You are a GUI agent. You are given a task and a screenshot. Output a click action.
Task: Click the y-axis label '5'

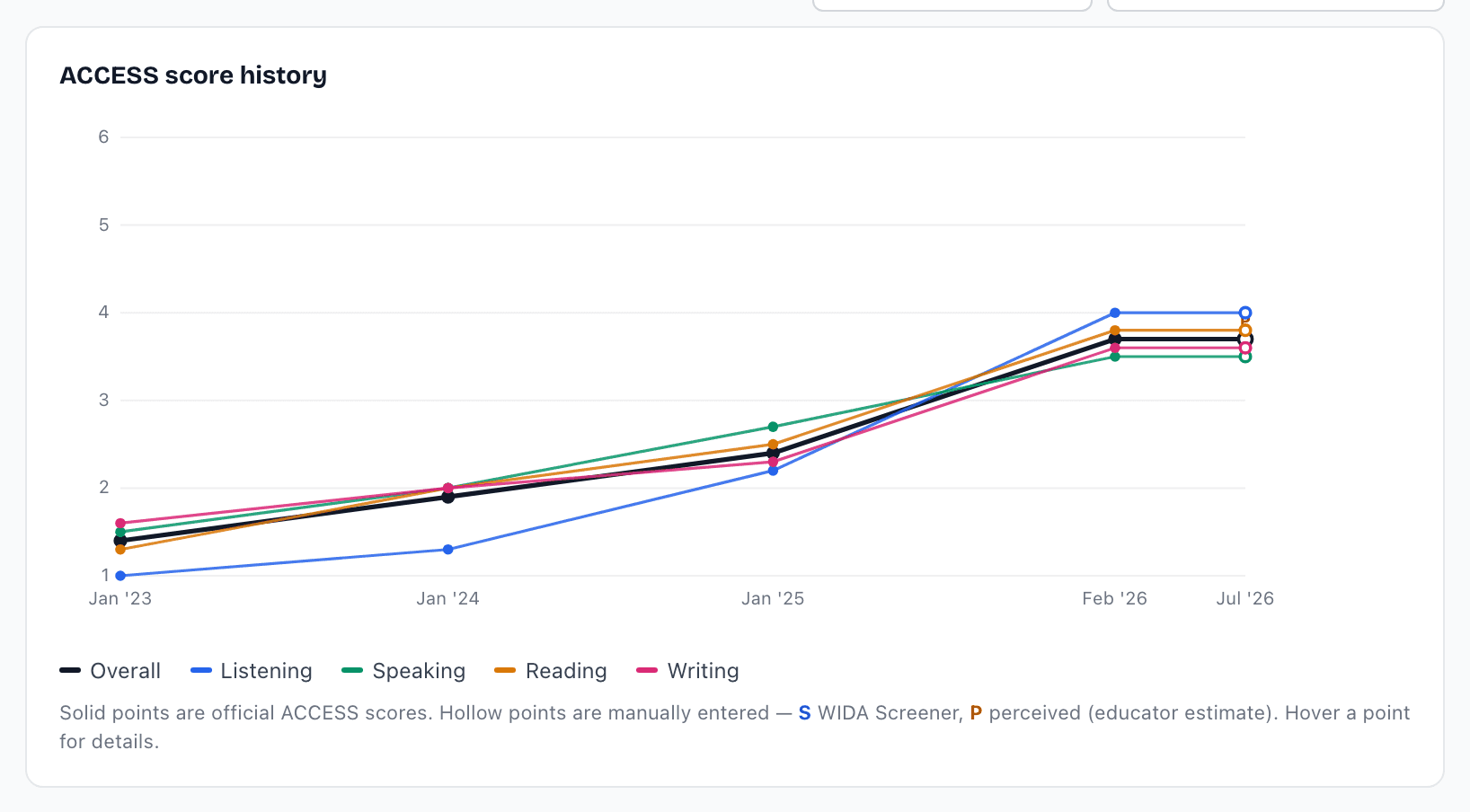(x=104, y=225)
